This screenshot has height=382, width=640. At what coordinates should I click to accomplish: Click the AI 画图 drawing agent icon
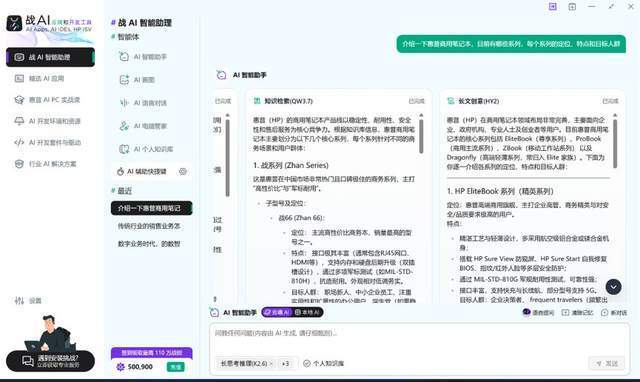(124, 80)
